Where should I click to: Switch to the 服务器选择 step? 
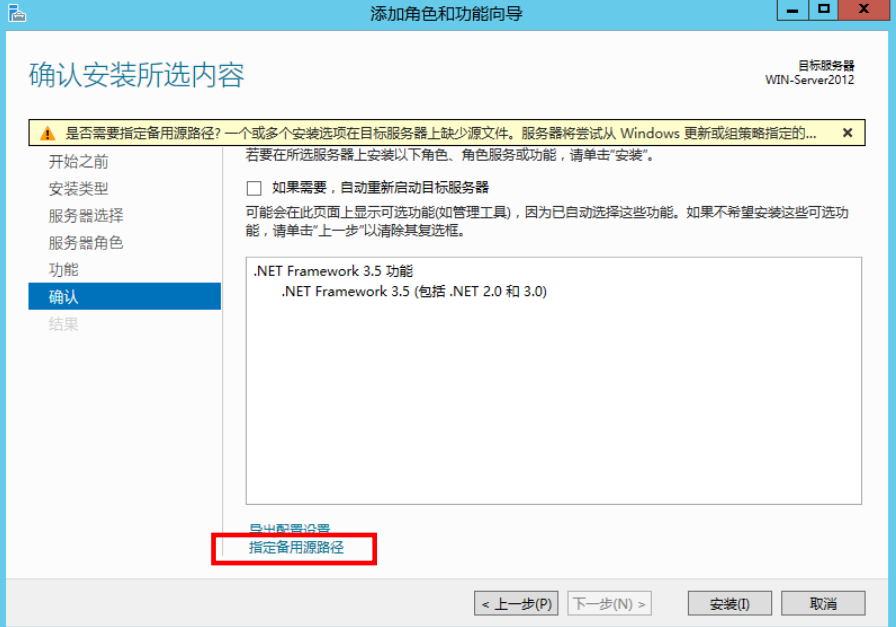click(x=86, y=216)
